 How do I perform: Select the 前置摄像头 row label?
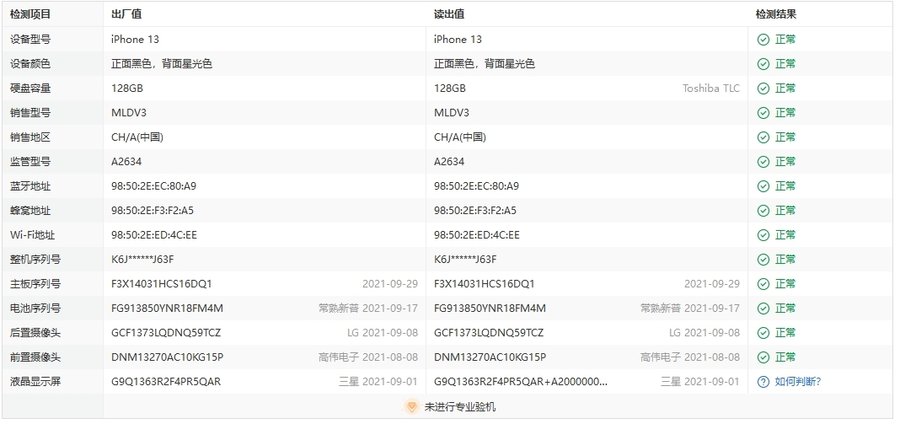35,357
